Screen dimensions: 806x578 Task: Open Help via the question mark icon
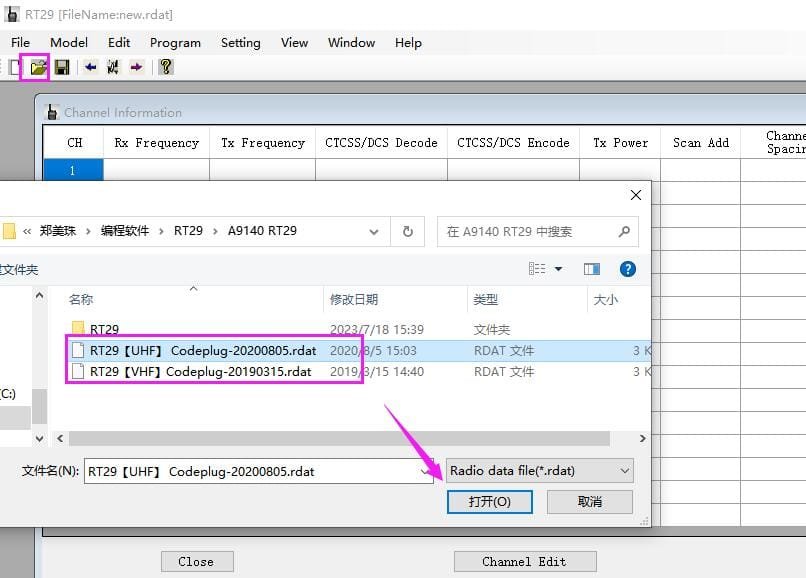point(166,67)
